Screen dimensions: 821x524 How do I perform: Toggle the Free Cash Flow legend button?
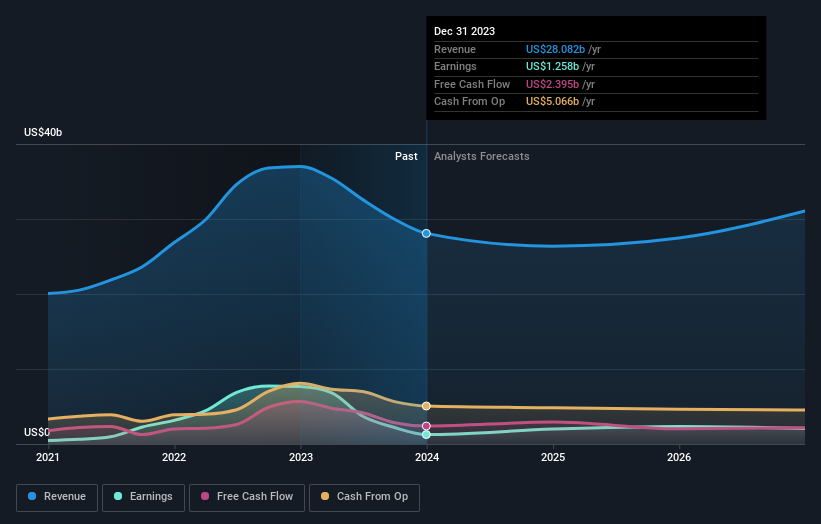click(247, 497)
